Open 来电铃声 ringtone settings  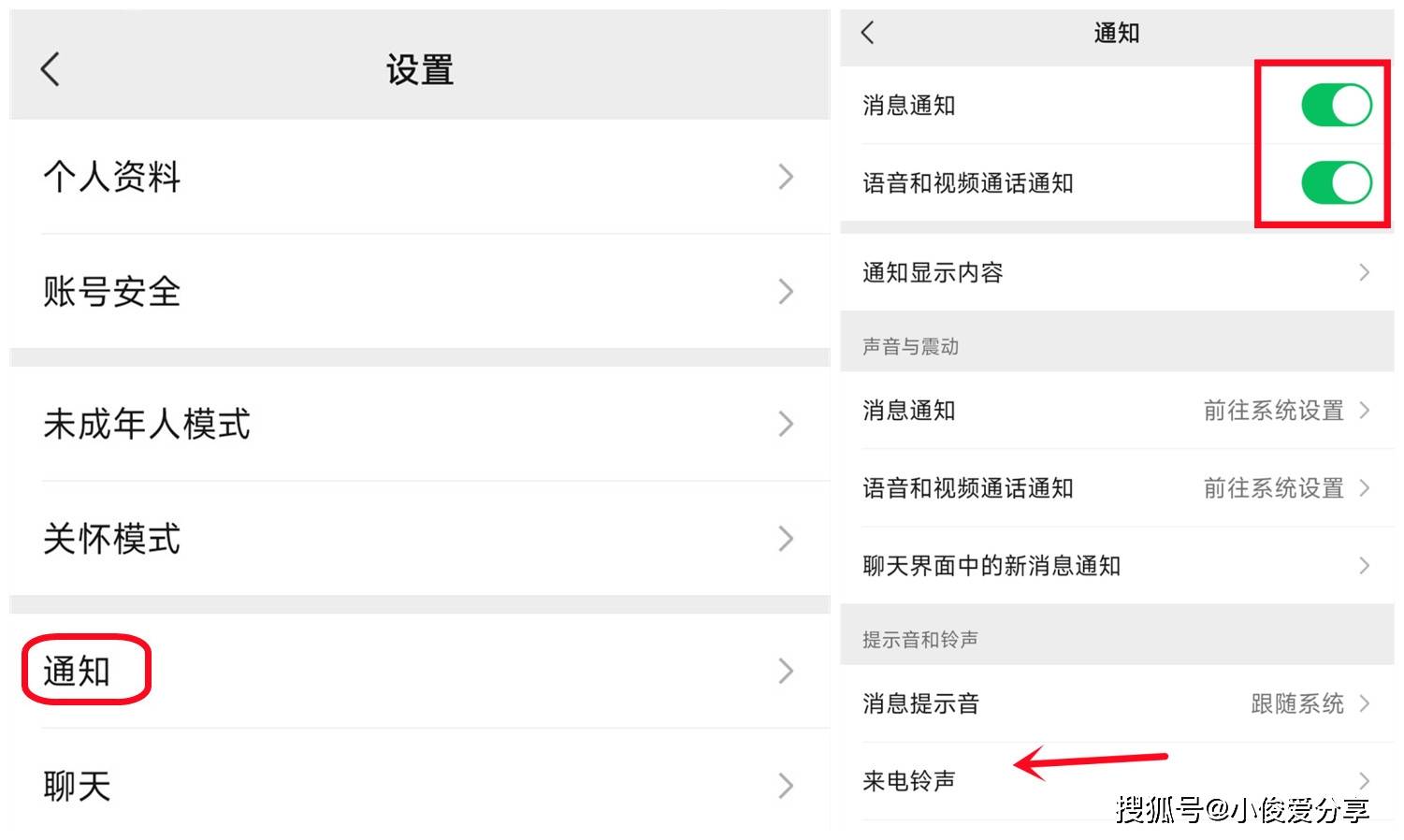(909, 781)
